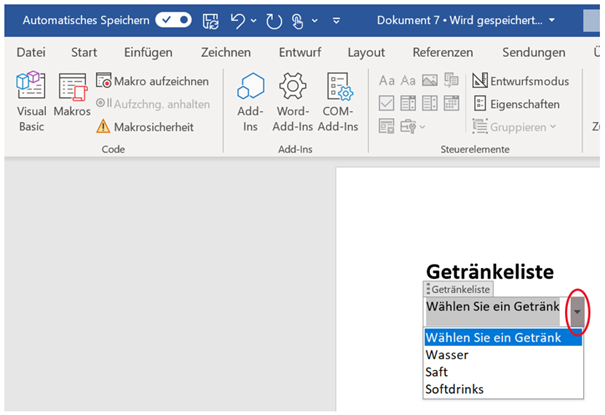Click Aufzchng. anhalten button

152,104
